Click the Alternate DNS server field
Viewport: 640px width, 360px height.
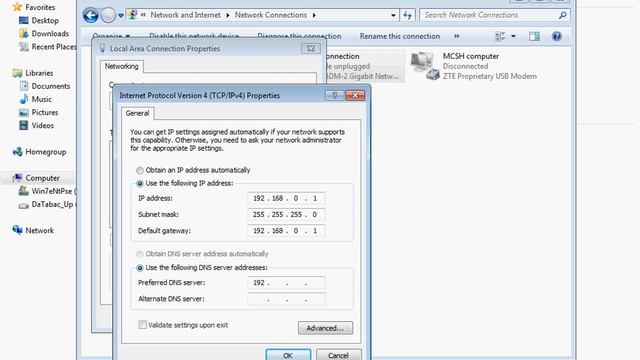(286, 299)
